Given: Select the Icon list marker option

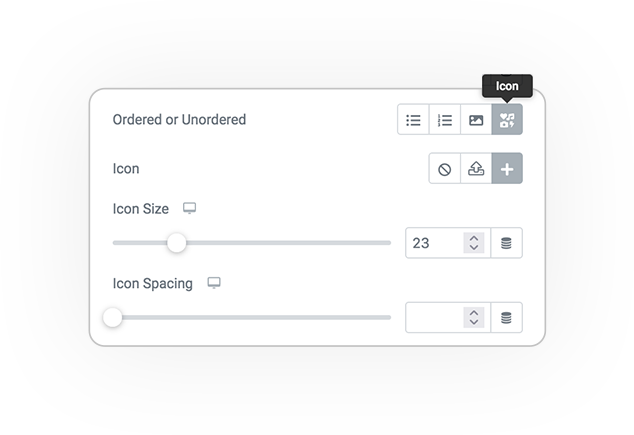Looking at the screenshot, I should click(x=507, y=120).
